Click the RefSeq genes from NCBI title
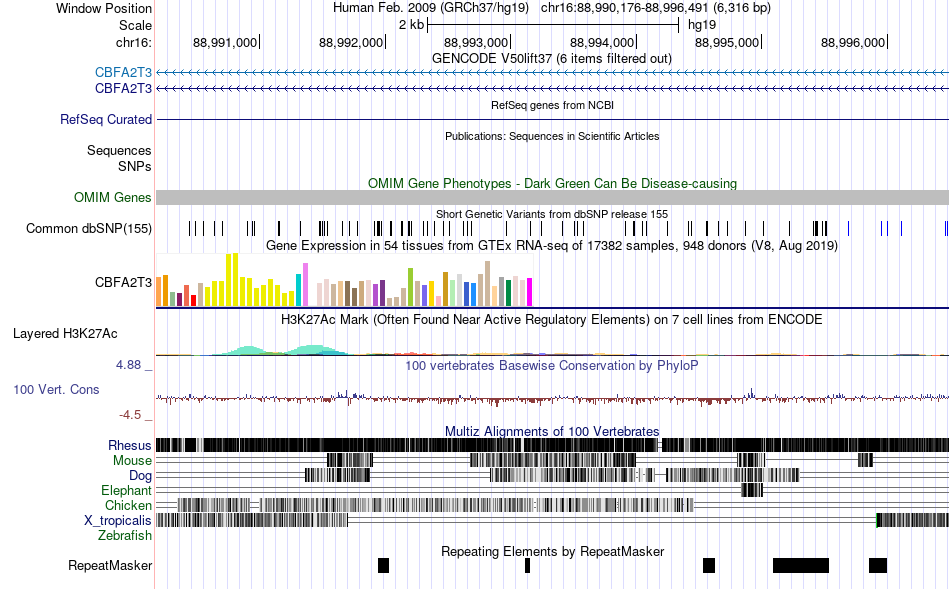 pyautogui.click(x=552, y=105)
